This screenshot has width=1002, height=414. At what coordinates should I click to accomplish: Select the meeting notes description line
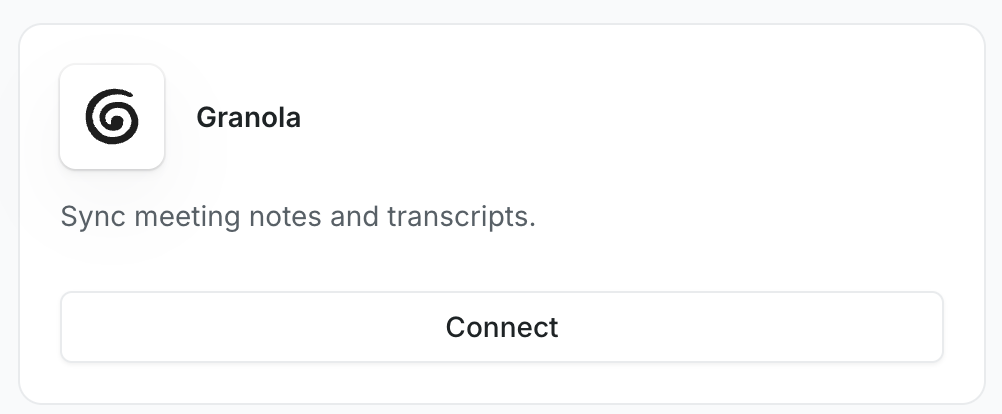[x=298, y=217]
